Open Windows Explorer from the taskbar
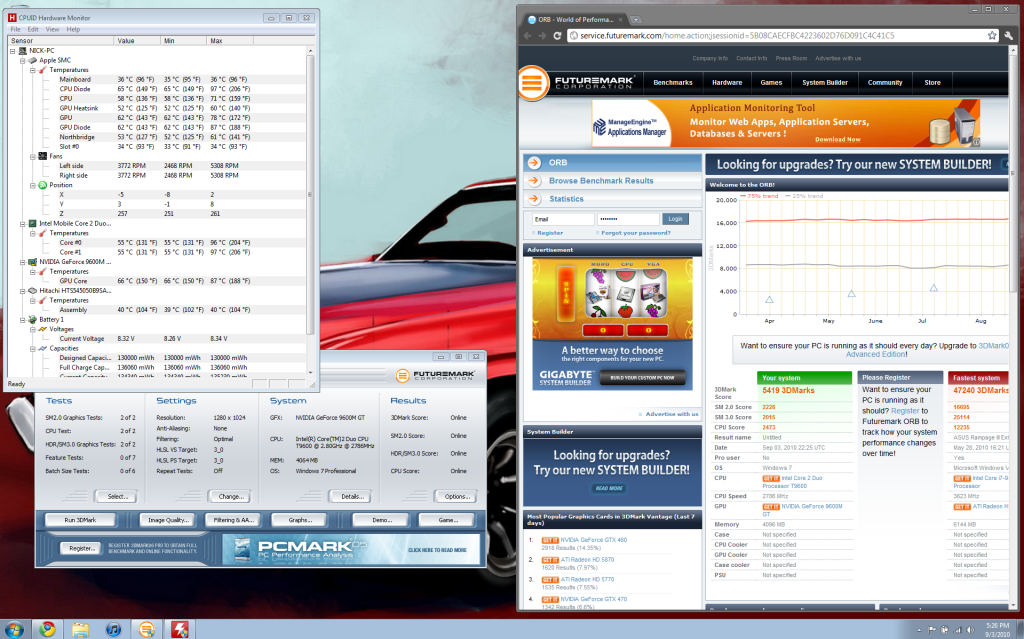Screen dimensions: 1024x639 (x=80, y=629)
